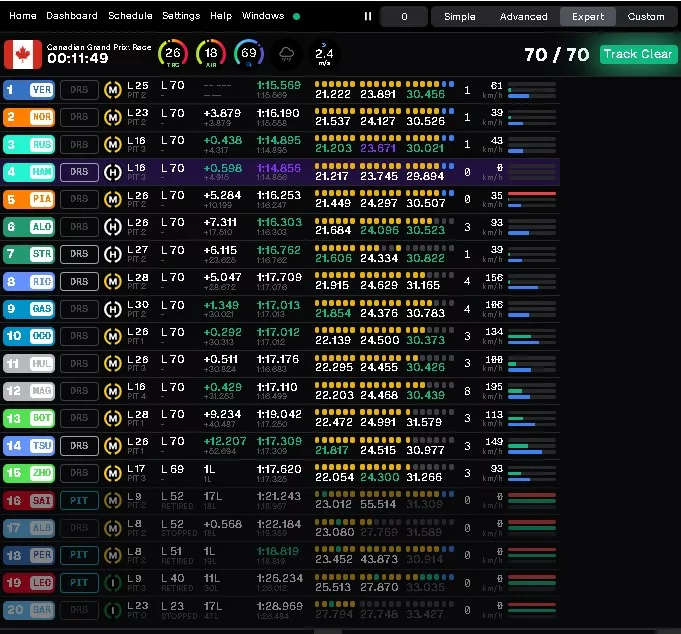Switch to Advanced view mode
Viewport: 681px width, 634px height.
tap(523, 17)
